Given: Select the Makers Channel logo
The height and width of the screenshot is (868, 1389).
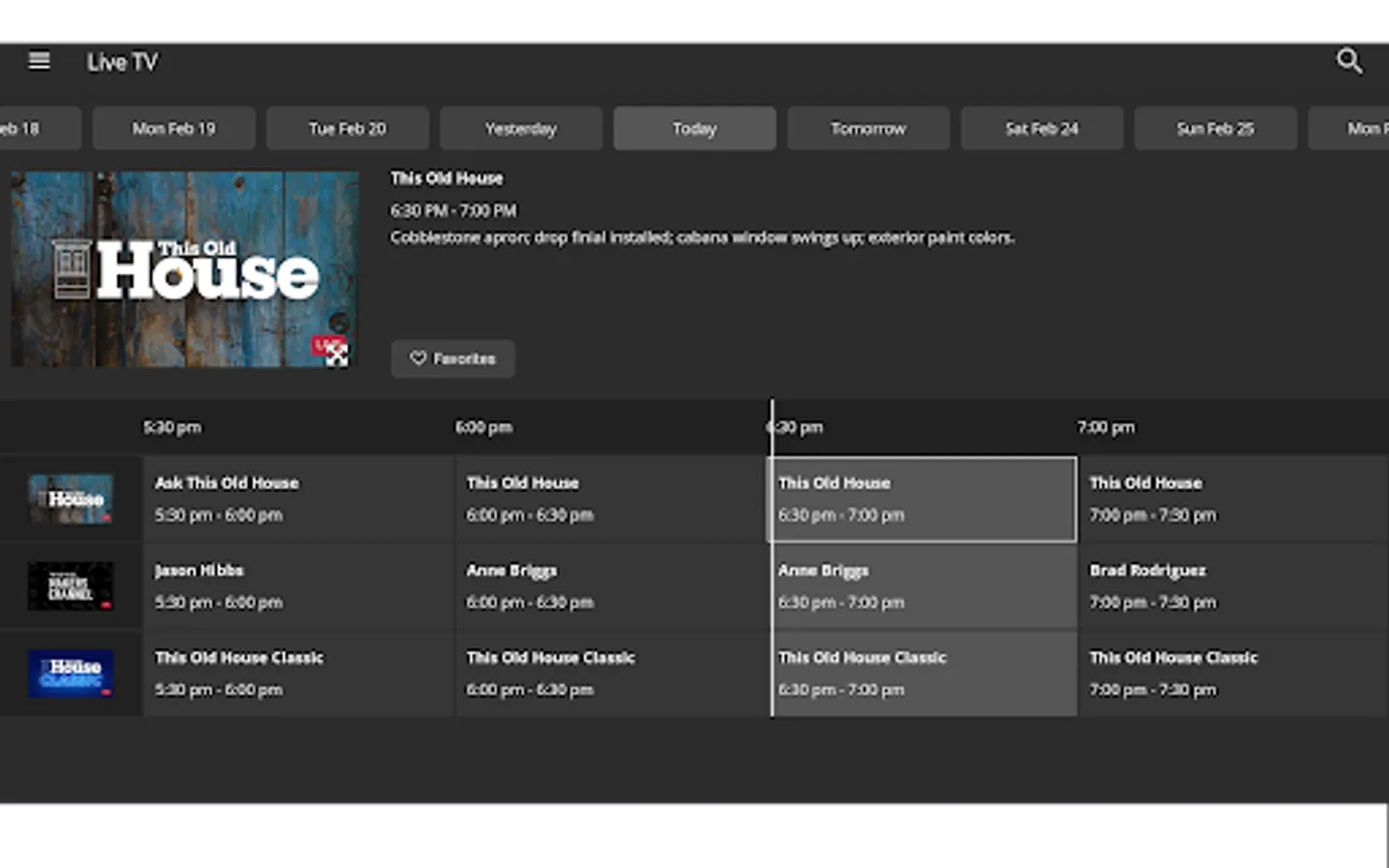Looking at the screenshot, I should click(70, 586).
